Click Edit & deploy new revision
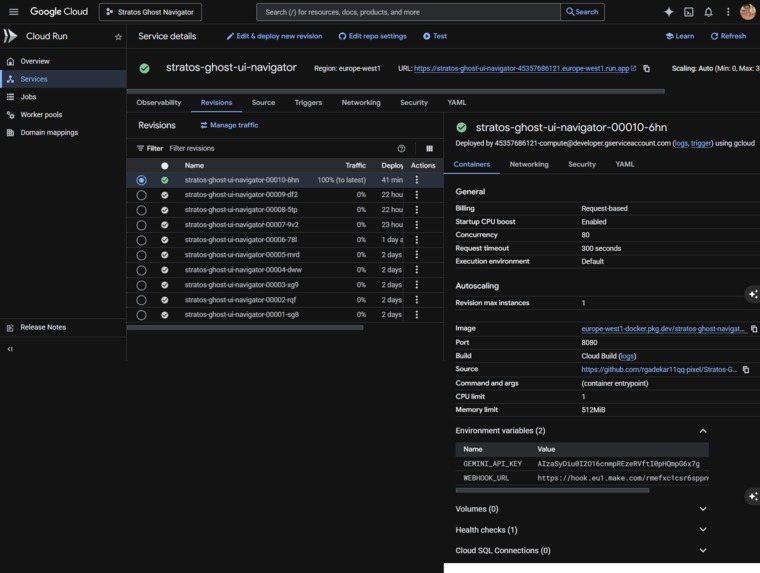 [274, 36]
